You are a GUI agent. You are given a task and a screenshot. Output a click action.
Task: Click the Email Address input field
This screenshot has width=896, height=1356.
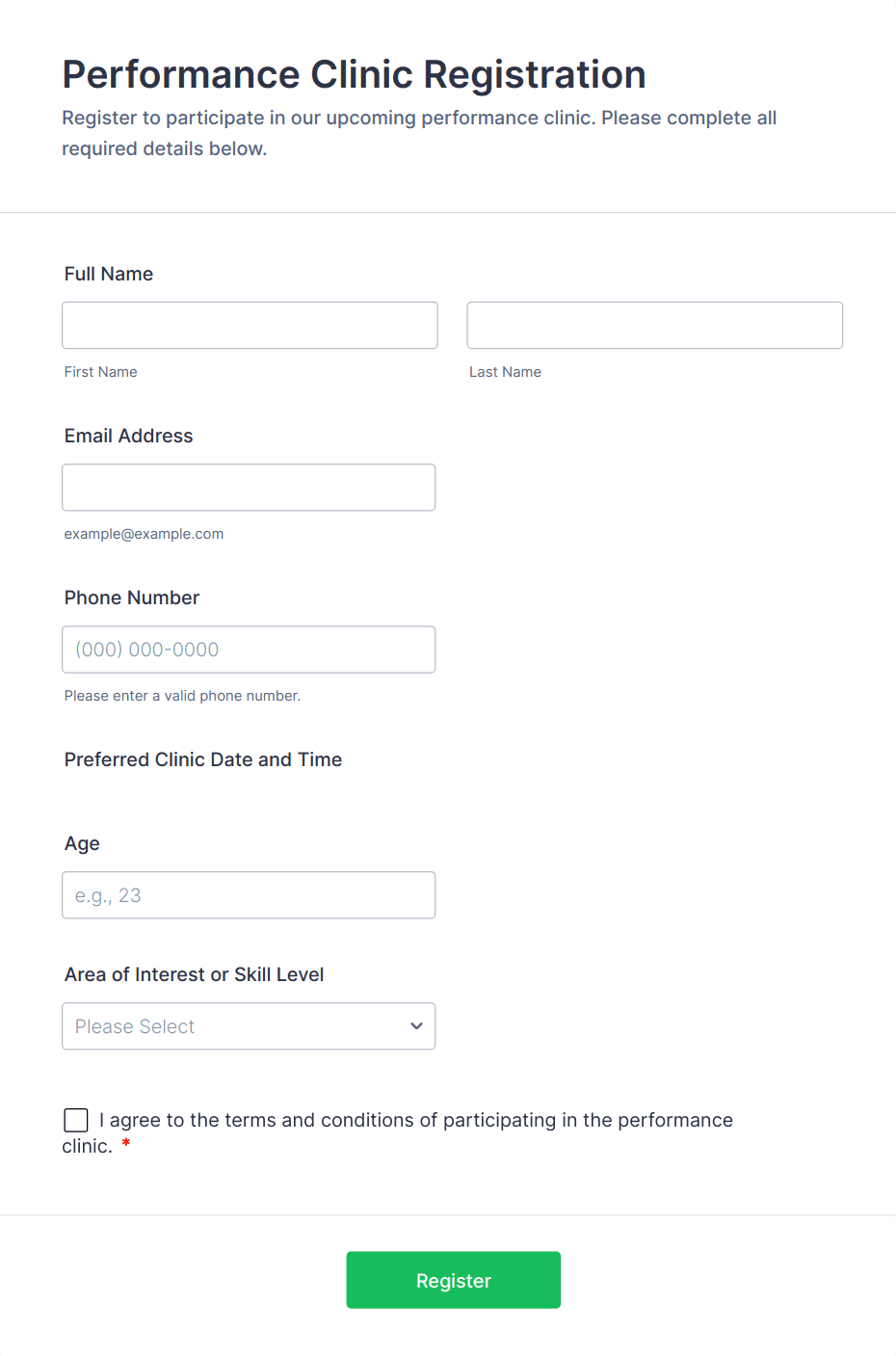click(249, 488)
